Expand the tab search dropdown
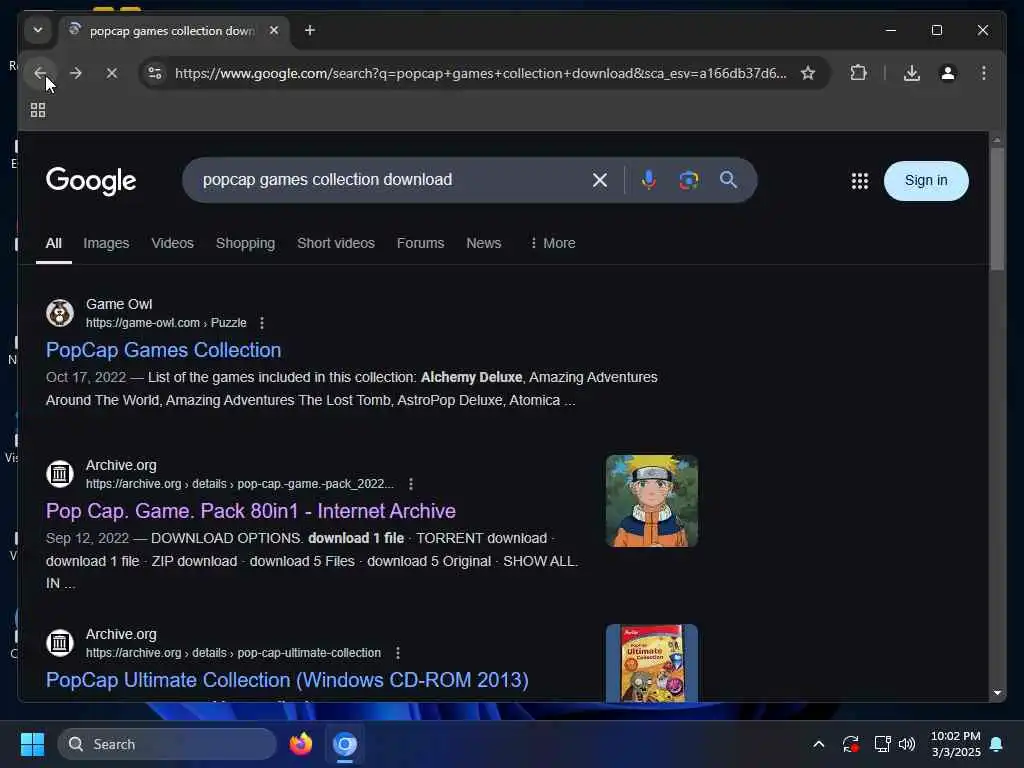This screenshot has height=768, width=1024. coord(38,30)
